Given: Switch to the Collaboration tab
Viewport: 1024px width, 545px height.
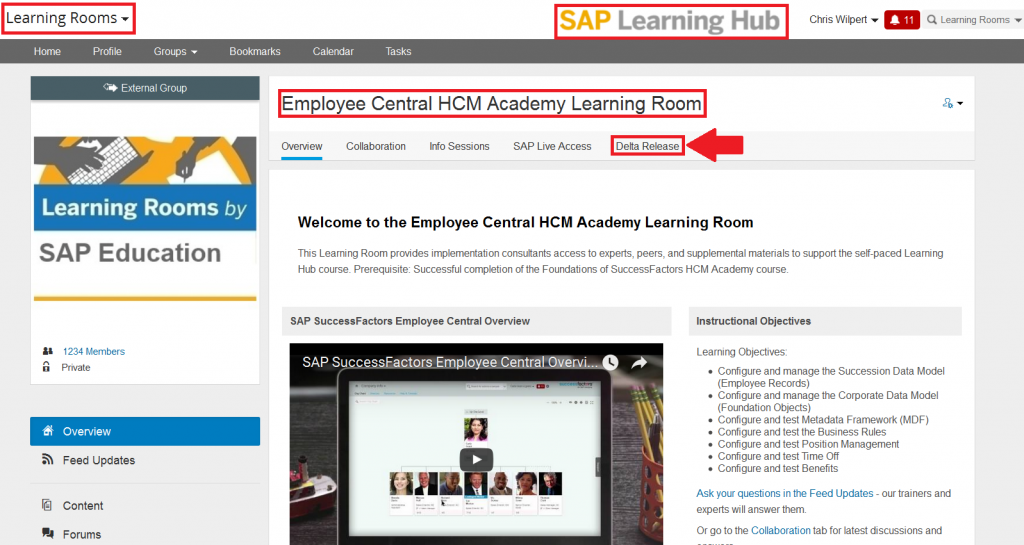Looking at the screenshot, I should [376, 146].
